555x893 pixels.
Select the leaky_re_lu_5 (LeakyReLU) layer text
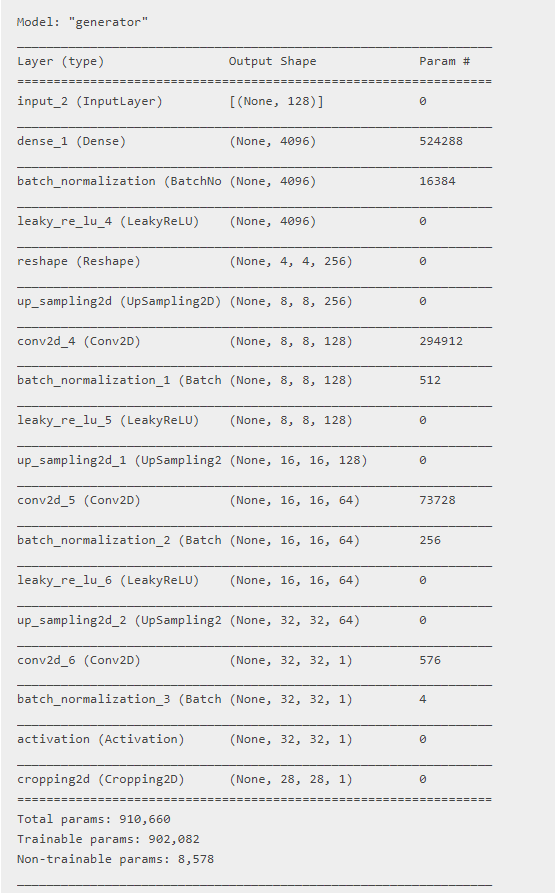(108, 420)
